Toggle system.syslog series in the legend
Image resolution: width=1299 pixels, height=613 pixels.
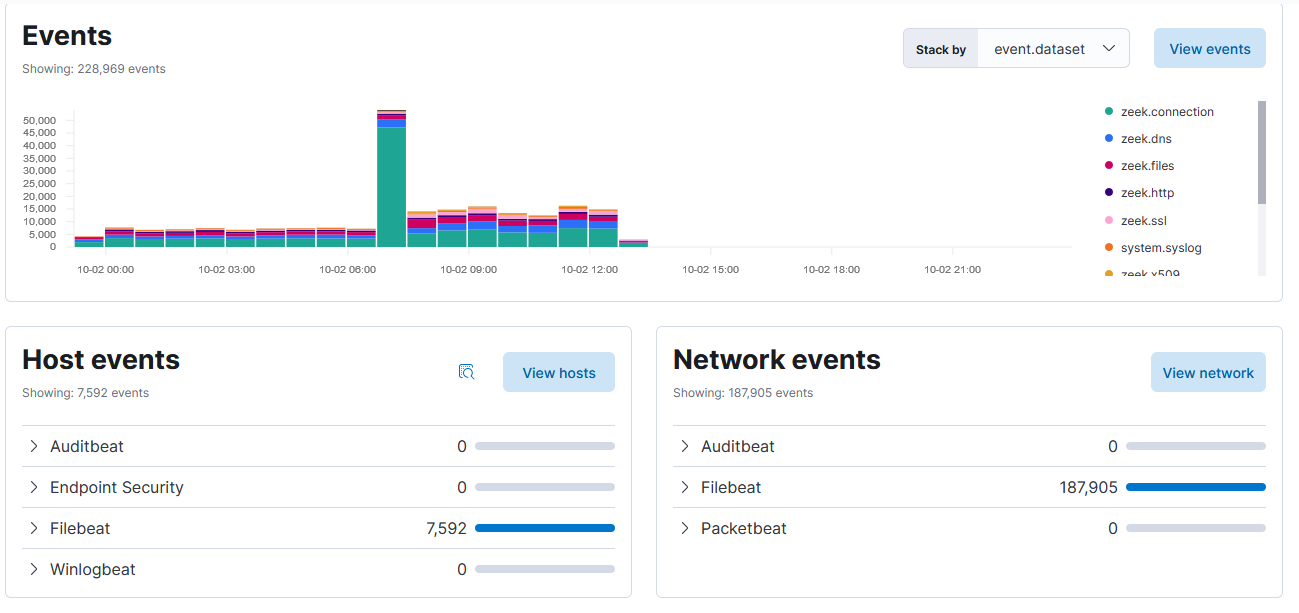coord(1160,248)
